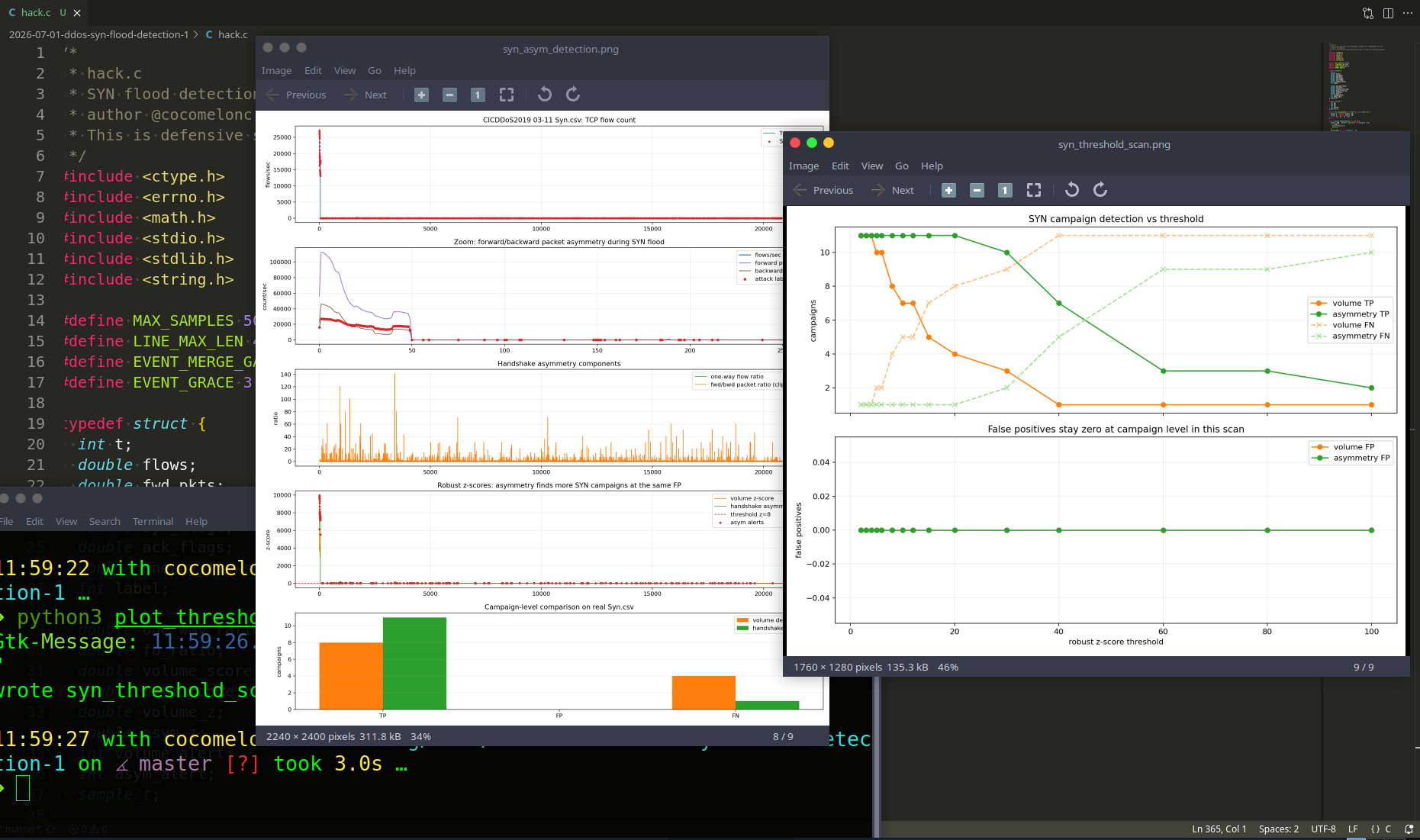
Task: Go to Next image in syn_asym_detection viewer
Action: pyautogui.click(x=365, y=95)
